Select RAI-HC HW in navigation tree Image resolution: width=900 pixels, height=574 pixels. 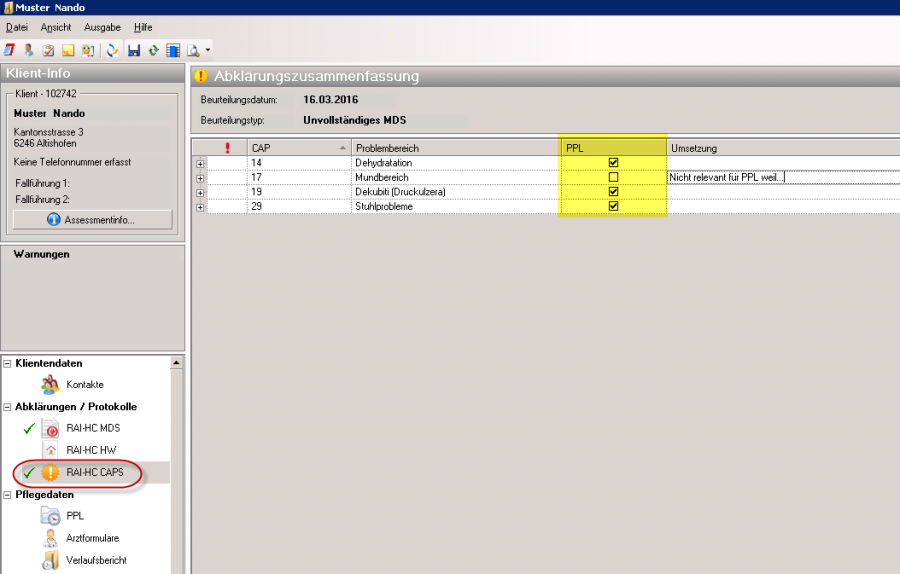92,451
